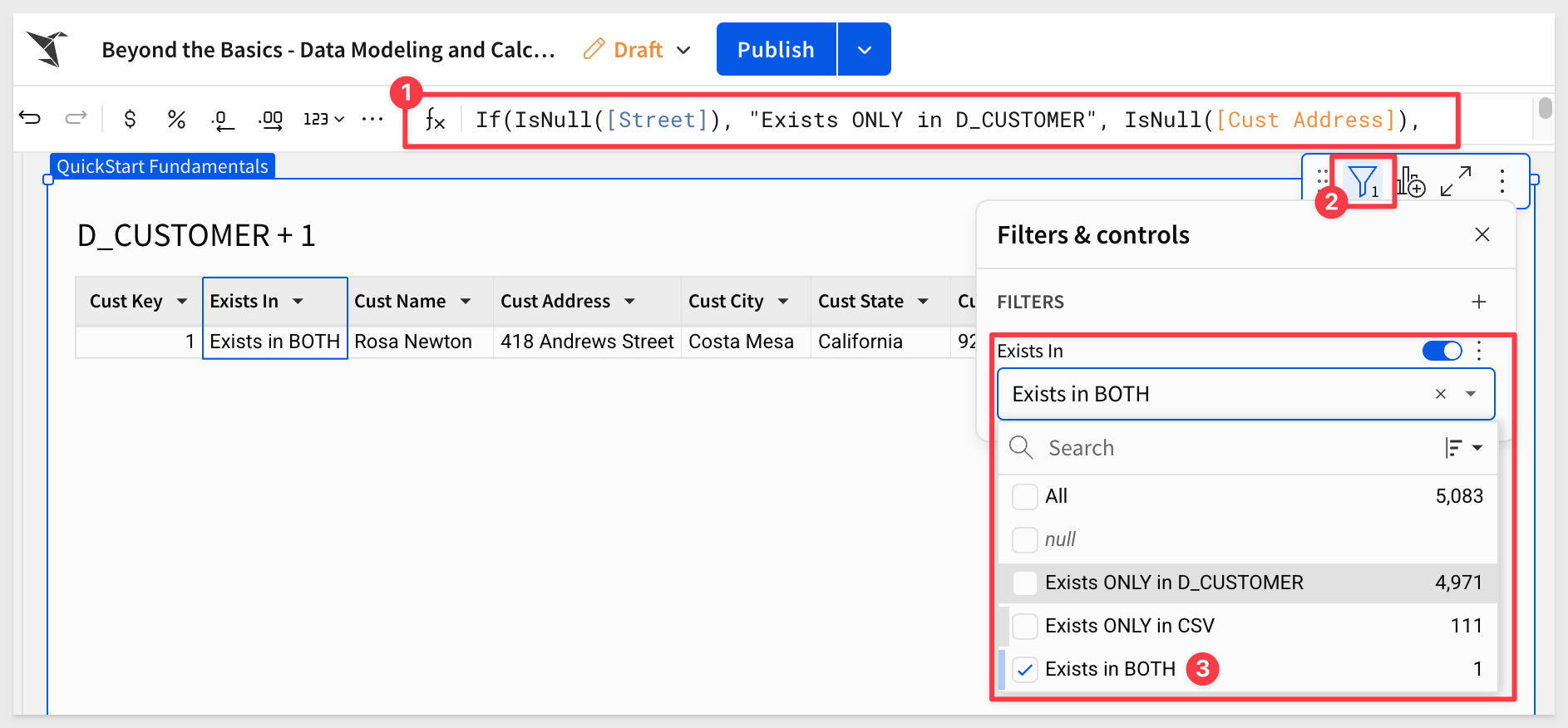Open the 123 number format dropdown
The height and width of the screenshot is (728, 1568).
(x=323, y=119)
